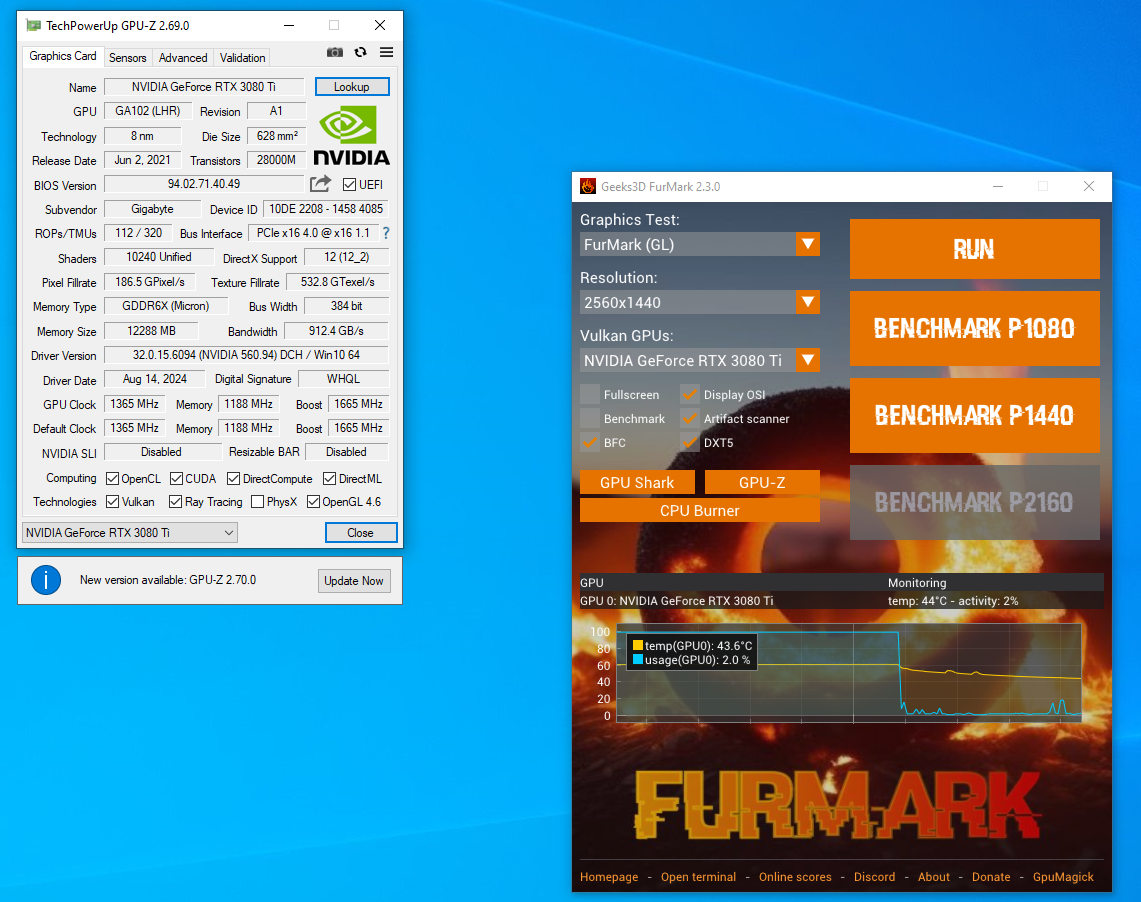Open the FurMark Homepage link

pyautogui.click(x=609, y=877)
